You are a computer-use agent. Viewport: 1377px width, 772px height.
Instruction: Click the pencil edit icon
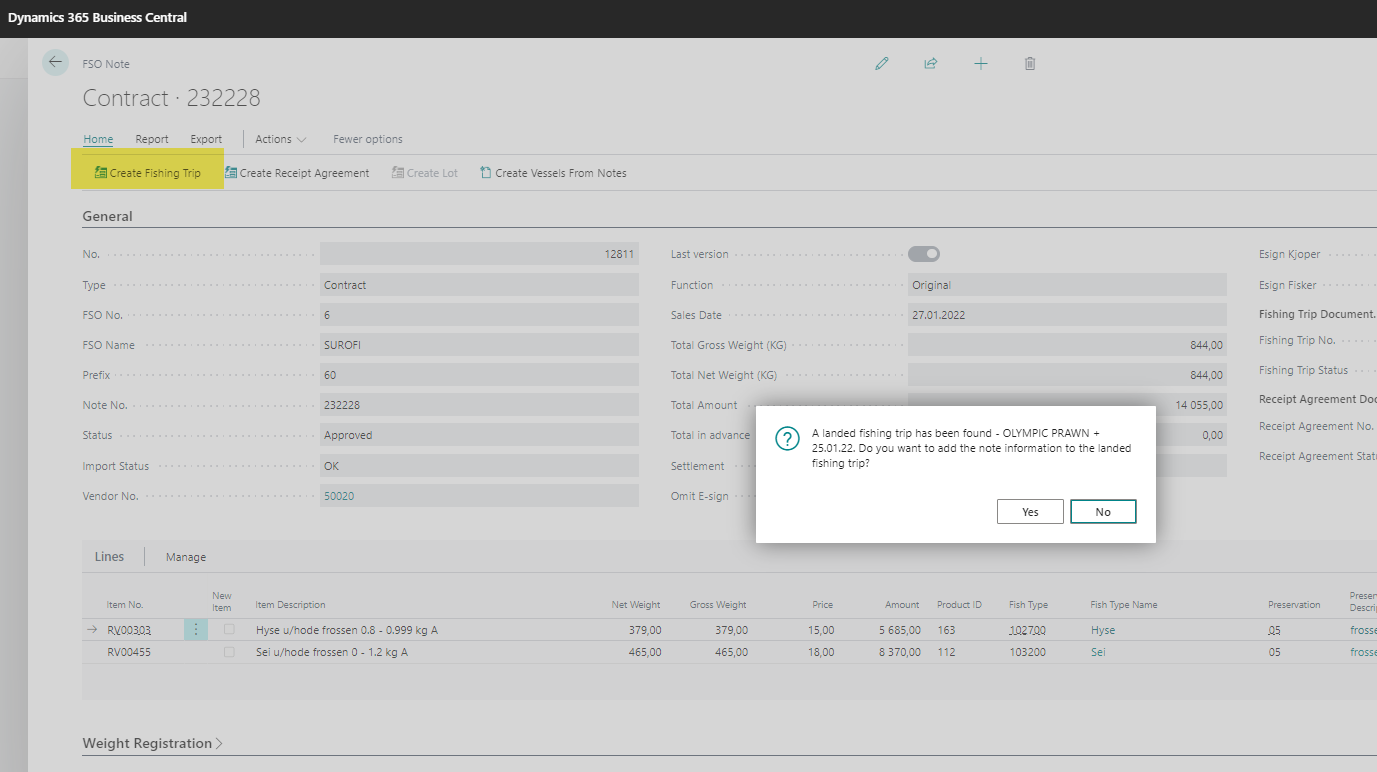point(881,64)
